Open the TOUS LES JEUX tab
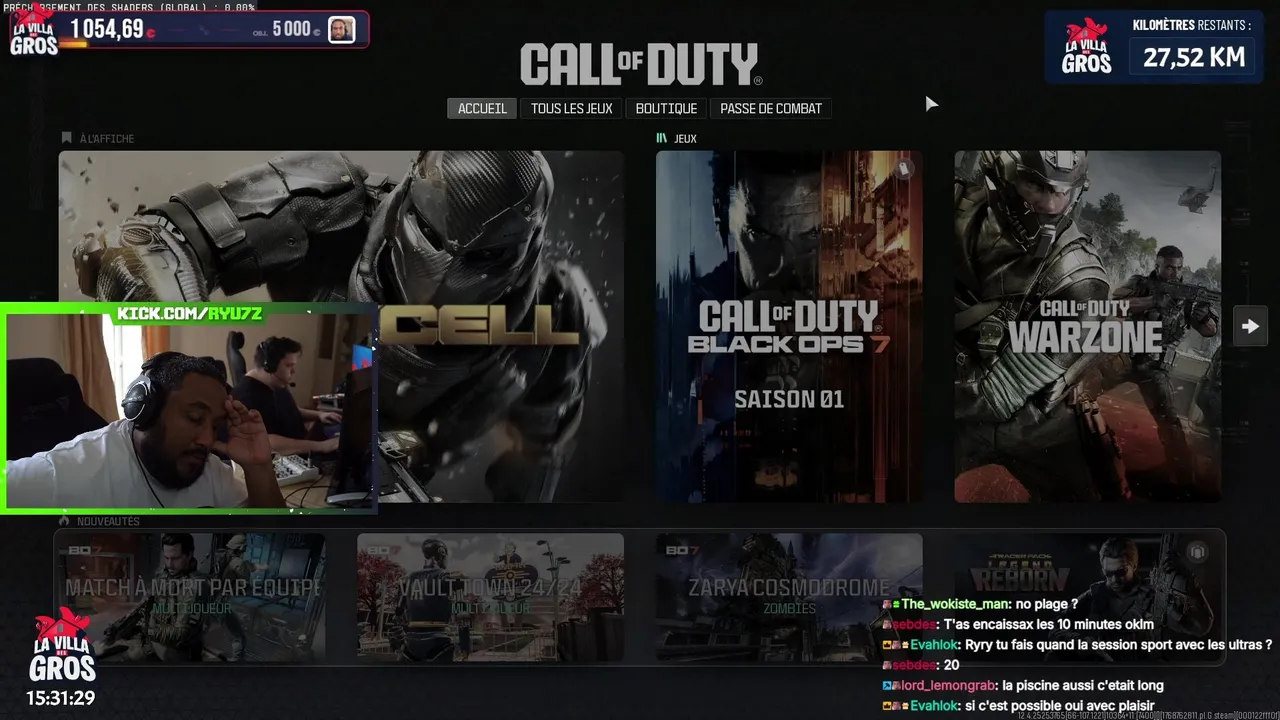Image resolution: width=1280 pixels, height=720 pixels. click(572, 108)
